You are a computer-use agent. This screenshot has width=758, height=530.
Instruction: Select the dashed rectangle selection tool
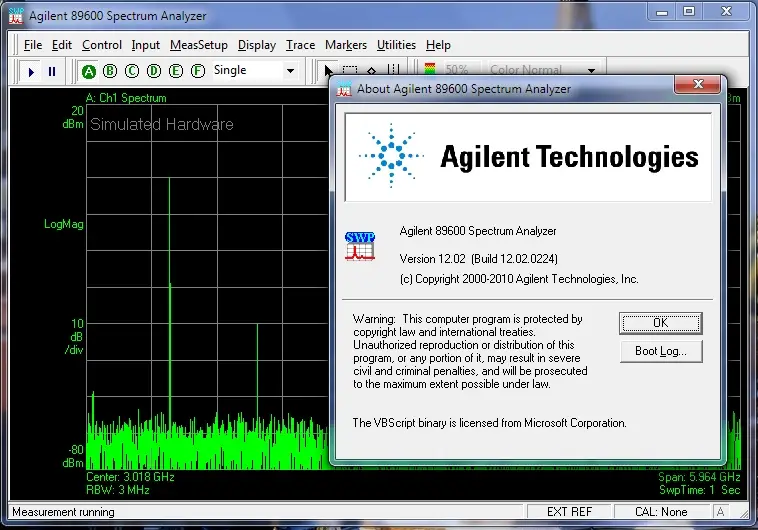coord(350,70)
